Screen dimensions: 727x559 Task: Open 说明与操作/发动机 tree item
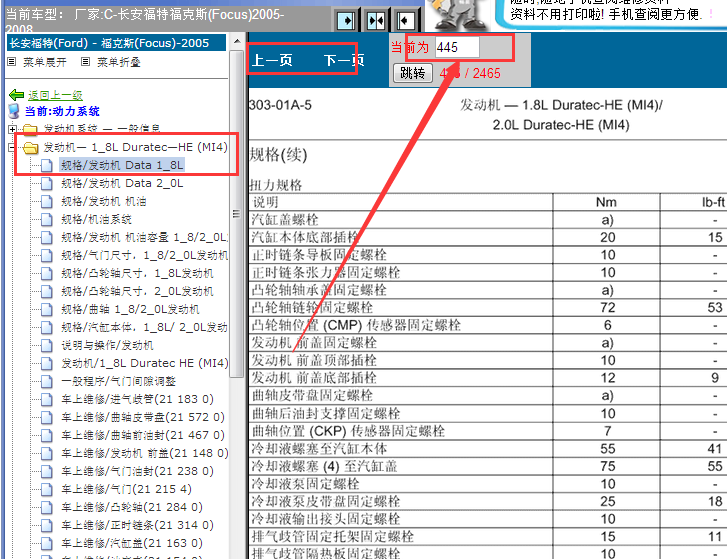107,345
